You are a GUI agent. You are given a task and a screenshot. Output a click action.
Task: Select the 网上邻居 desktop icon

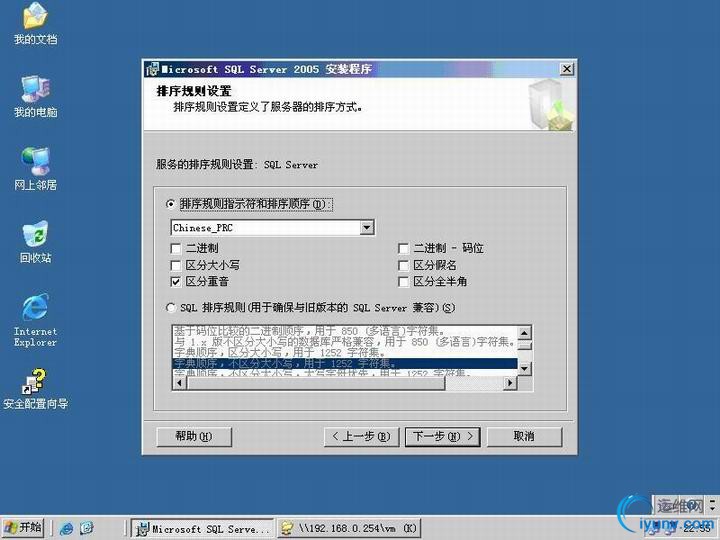point(35,169)
